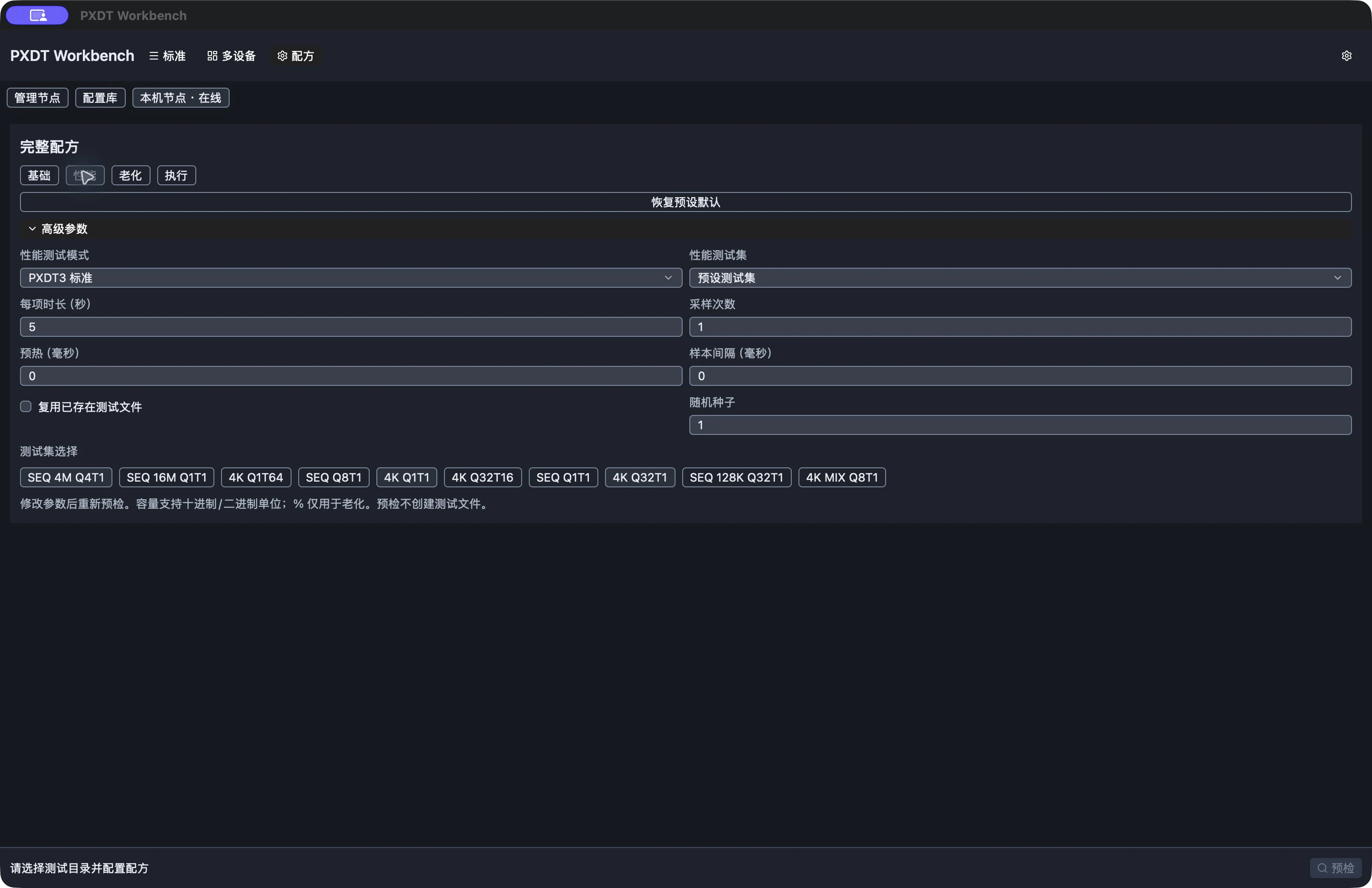Image resolution: width=1372 pixels, height=888 pixels.
Task: Open the 配方 recipe tab
Action: pyautogui.click(x=296, y=56)
